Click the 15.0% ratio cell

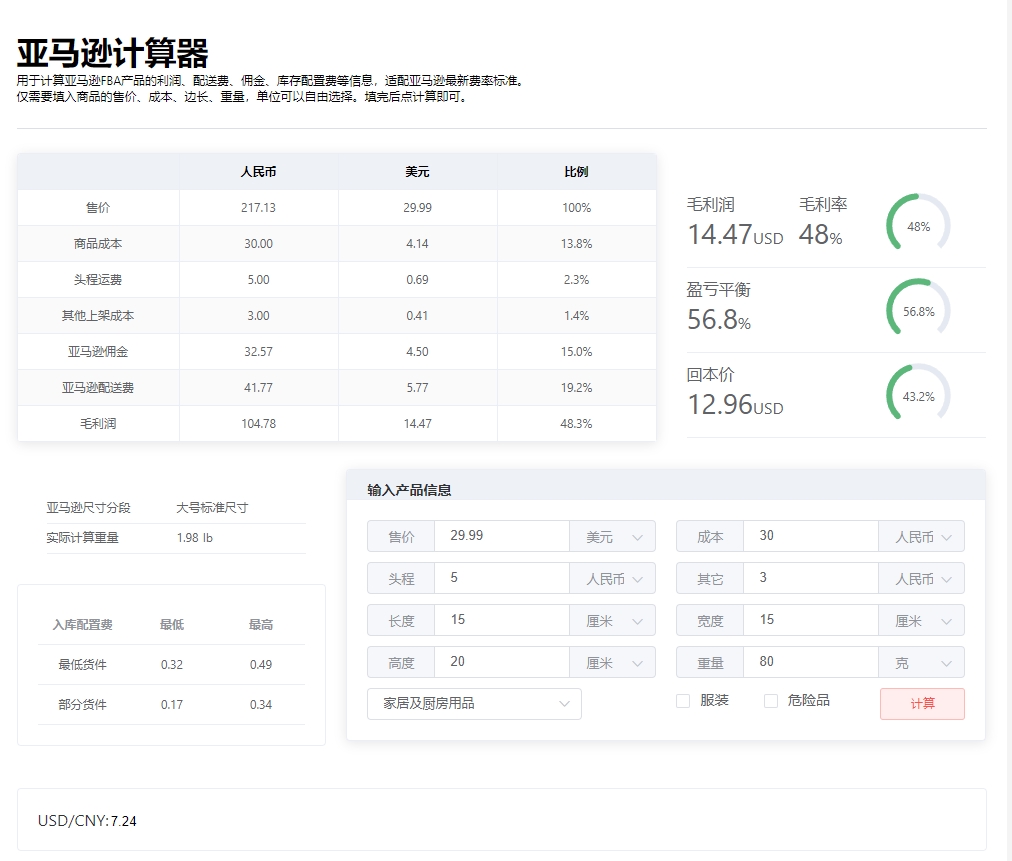coord(576,352)
